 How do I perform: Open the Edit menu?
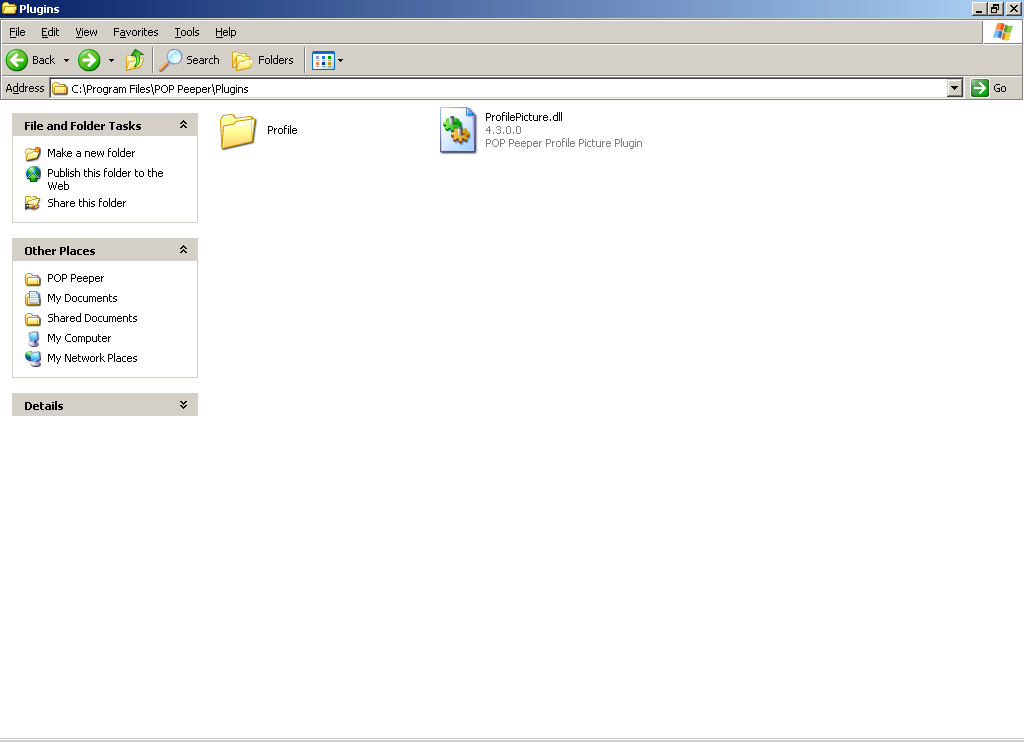click(x=50, y=32)
